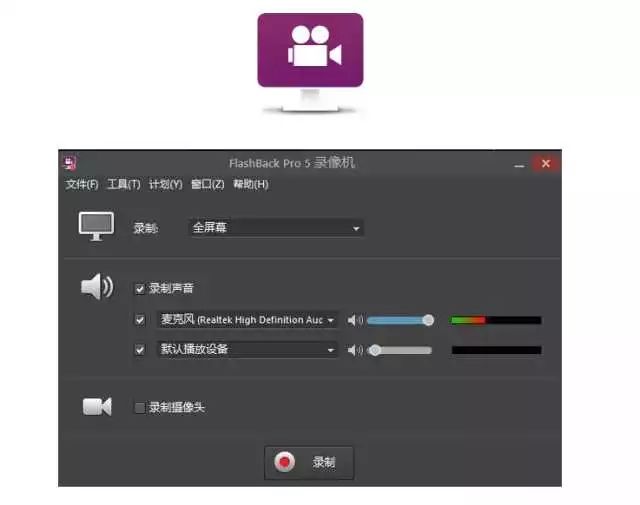This screenshot has height=505, width=640.
Task: Start recording with the red 录制 button
Action: [309, 463]
